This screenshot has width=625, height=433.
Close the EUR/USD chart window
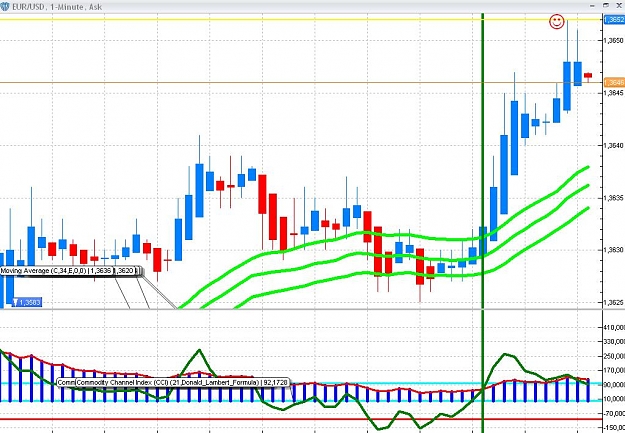(x=619, y=6)
